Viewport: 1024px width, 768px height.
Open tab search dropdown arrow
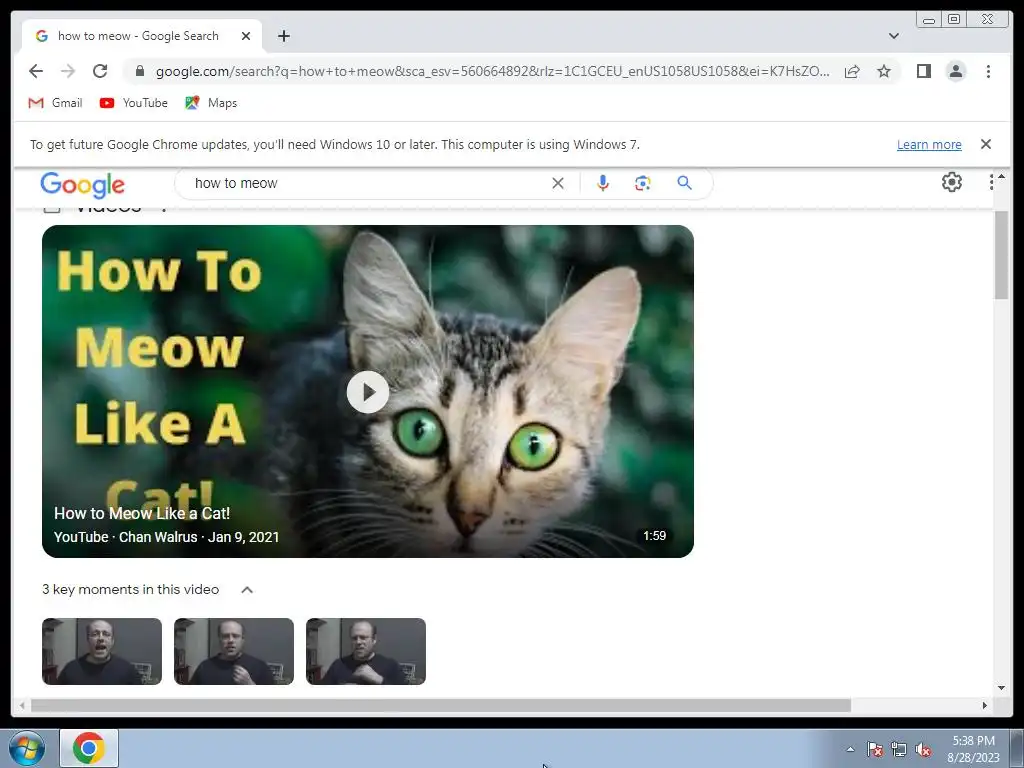pyautogui.click(x=894, y=36)
